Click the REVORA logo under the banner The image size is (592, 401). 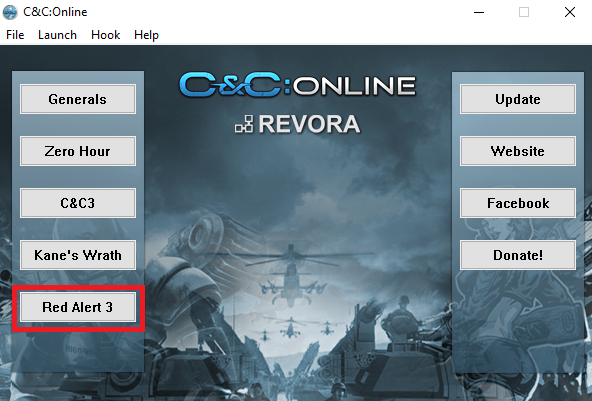pos(298,124)
